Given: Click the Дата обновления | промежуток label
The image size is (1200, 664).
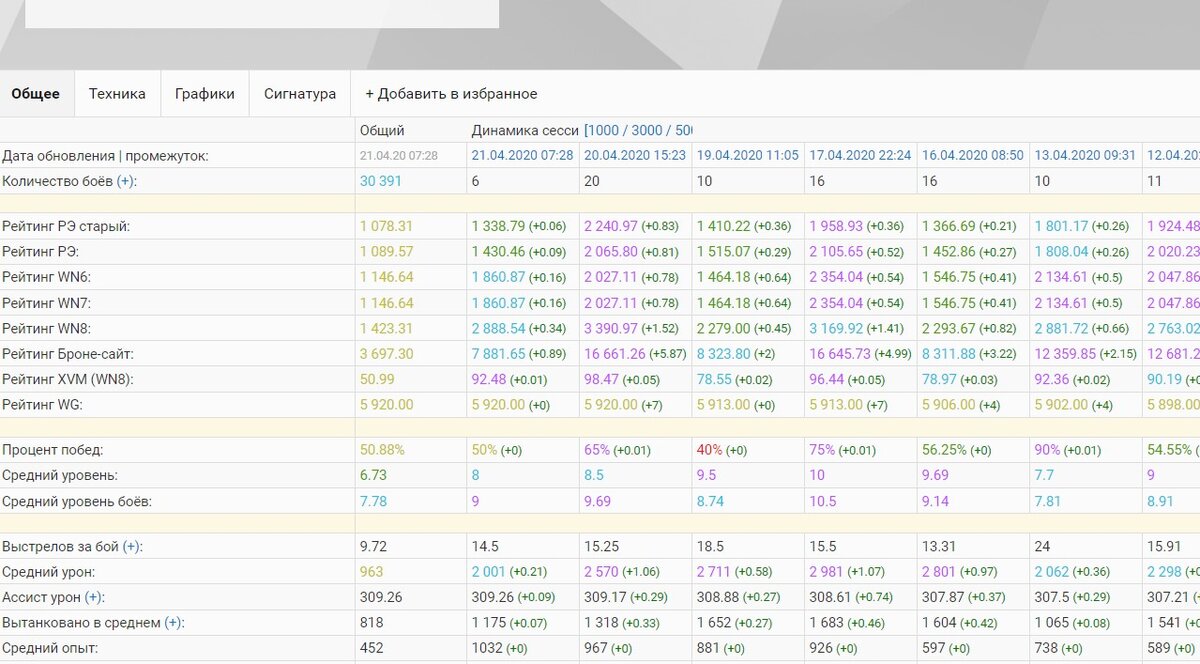Looking at the screenshot, I should (x=105, y=155).
